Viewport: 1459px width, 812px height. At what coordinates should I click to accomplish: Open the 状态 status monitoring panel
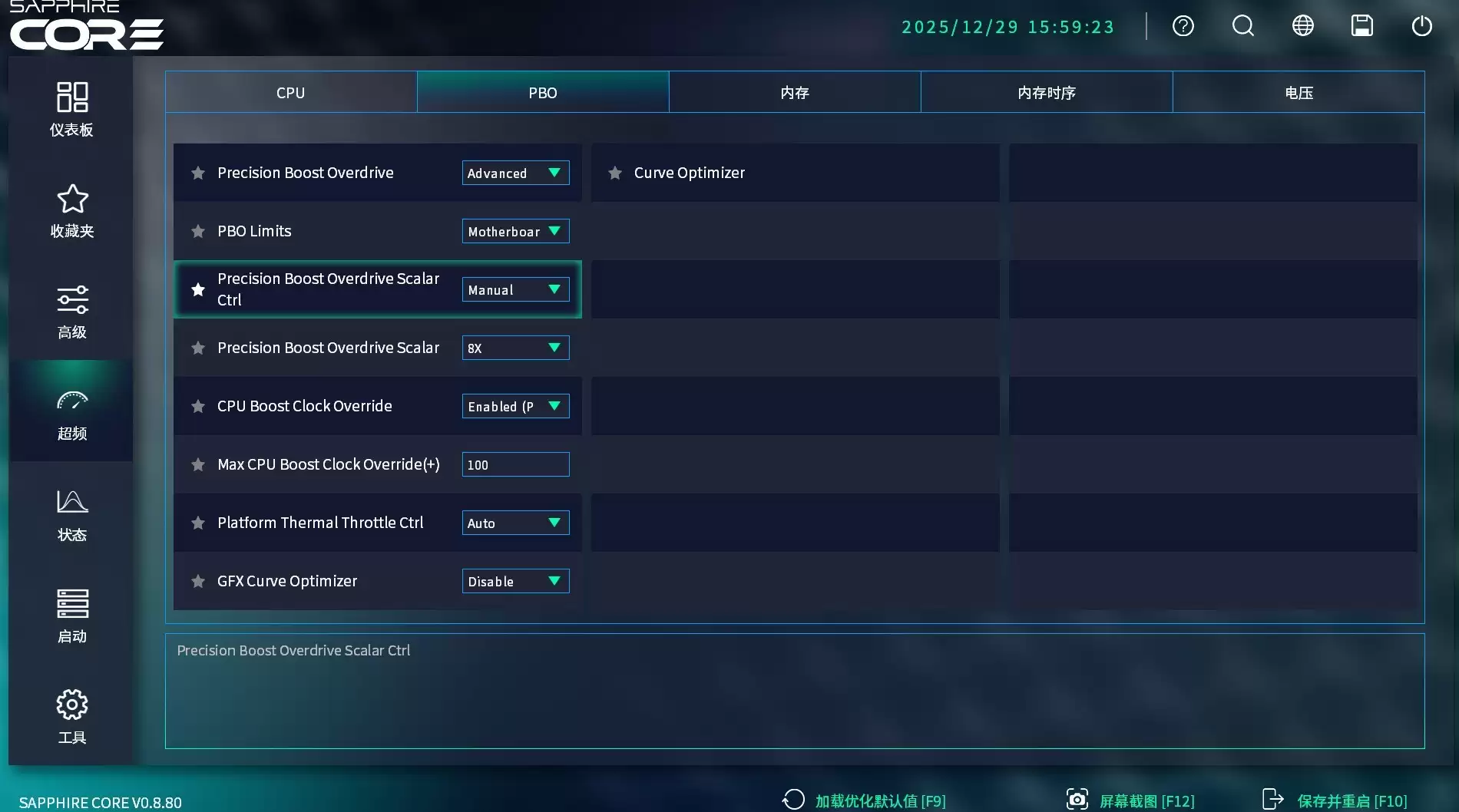coord(71,514)
